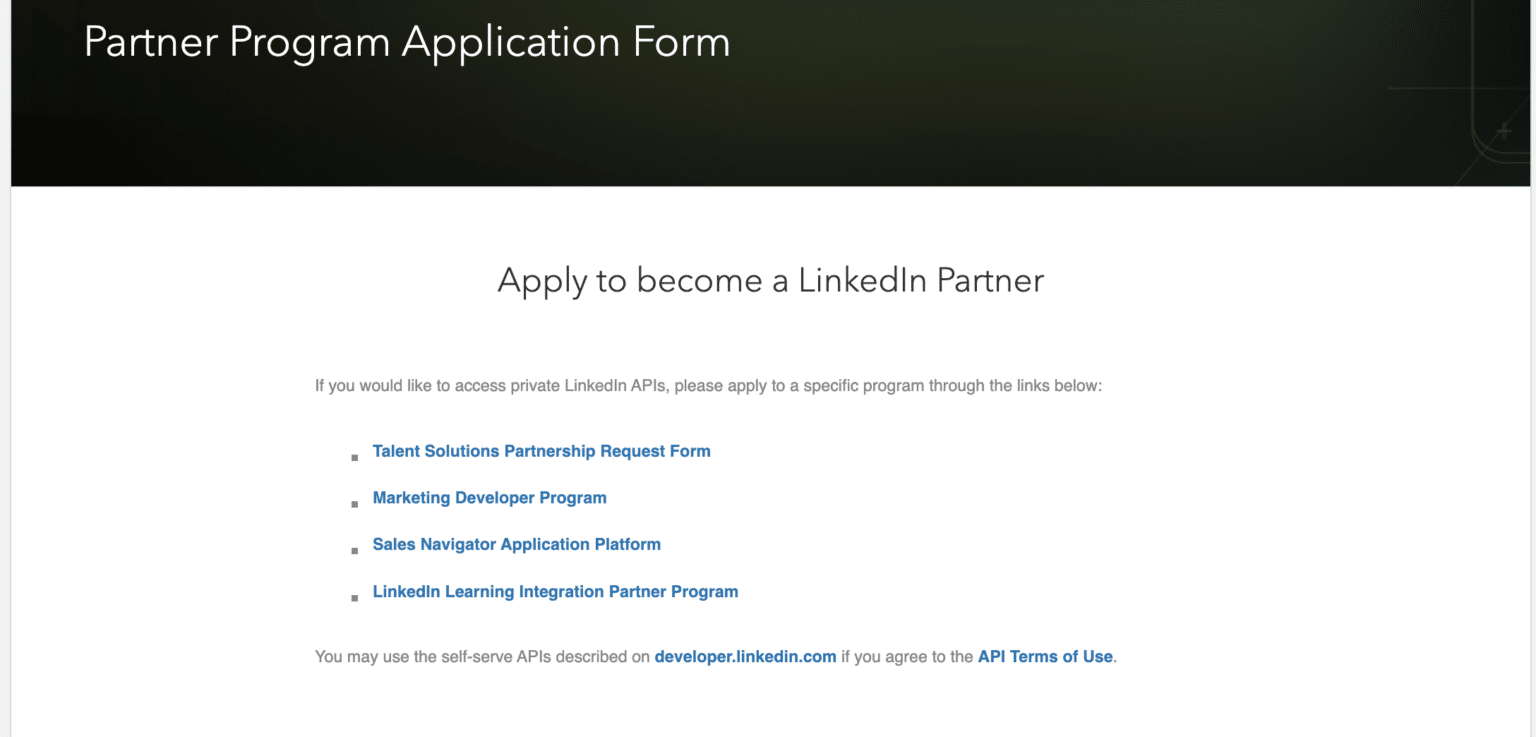
Task: Select the bullet marker beside Talent Solutions
Action: click(354, 458)
